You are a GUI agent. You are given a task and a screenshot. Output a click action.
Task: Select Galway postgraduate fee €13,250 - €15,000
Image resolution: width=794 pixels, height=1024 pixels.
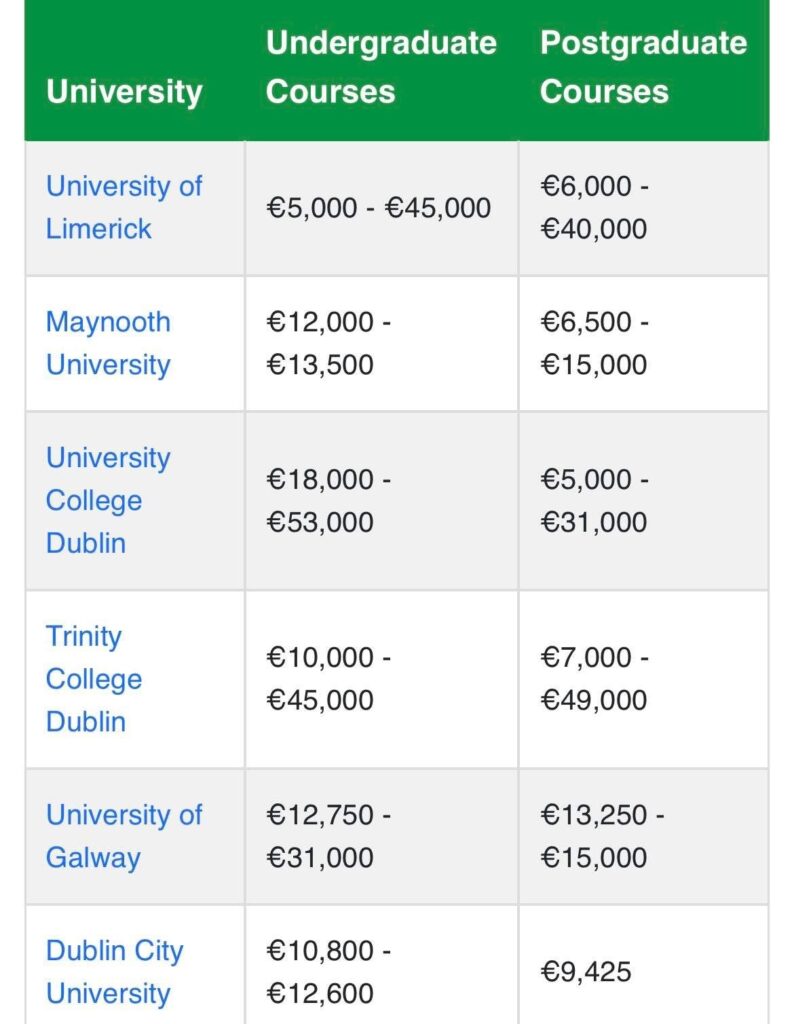pos(602,837)
